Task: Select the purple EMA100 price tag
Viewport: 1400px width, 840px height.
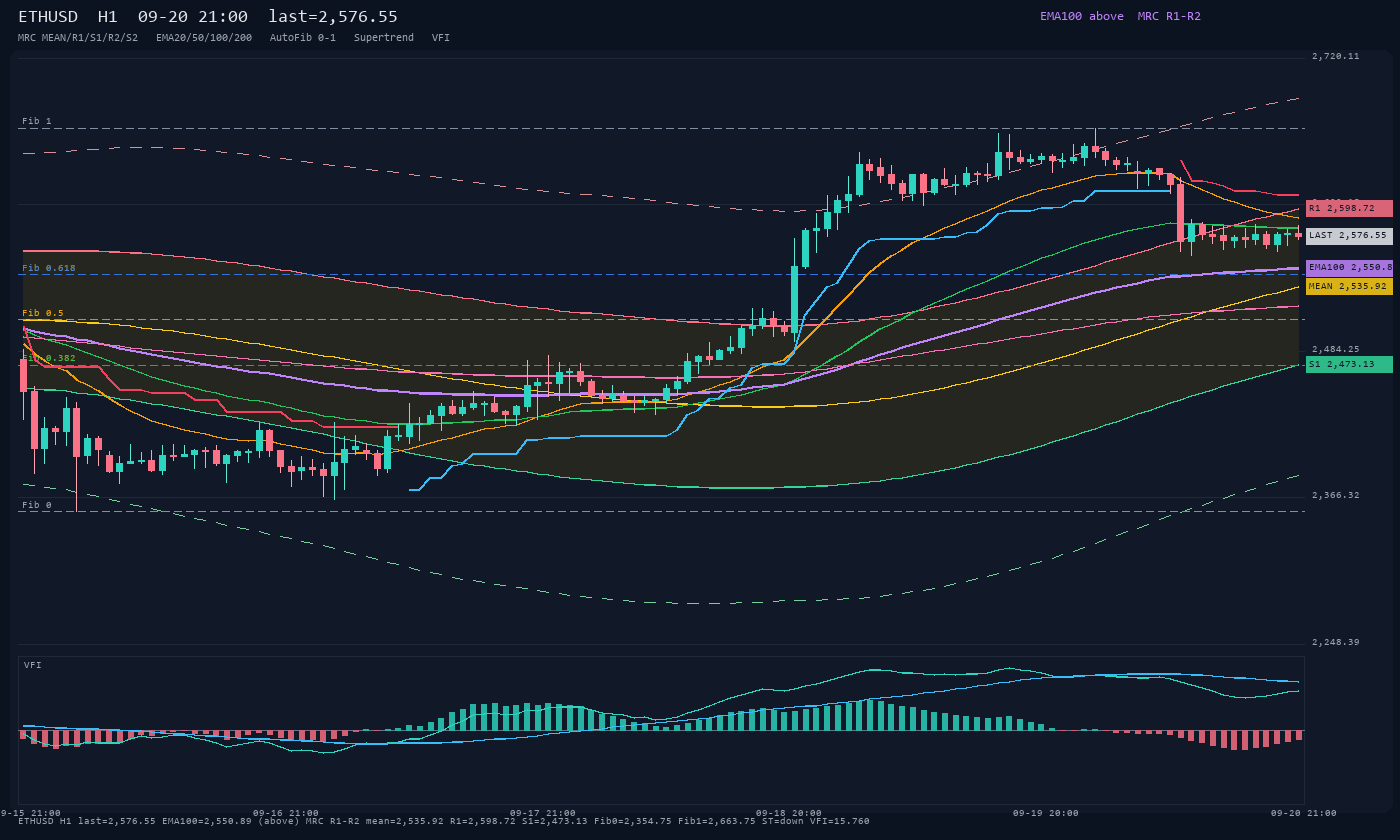Action: point(1348,268)
